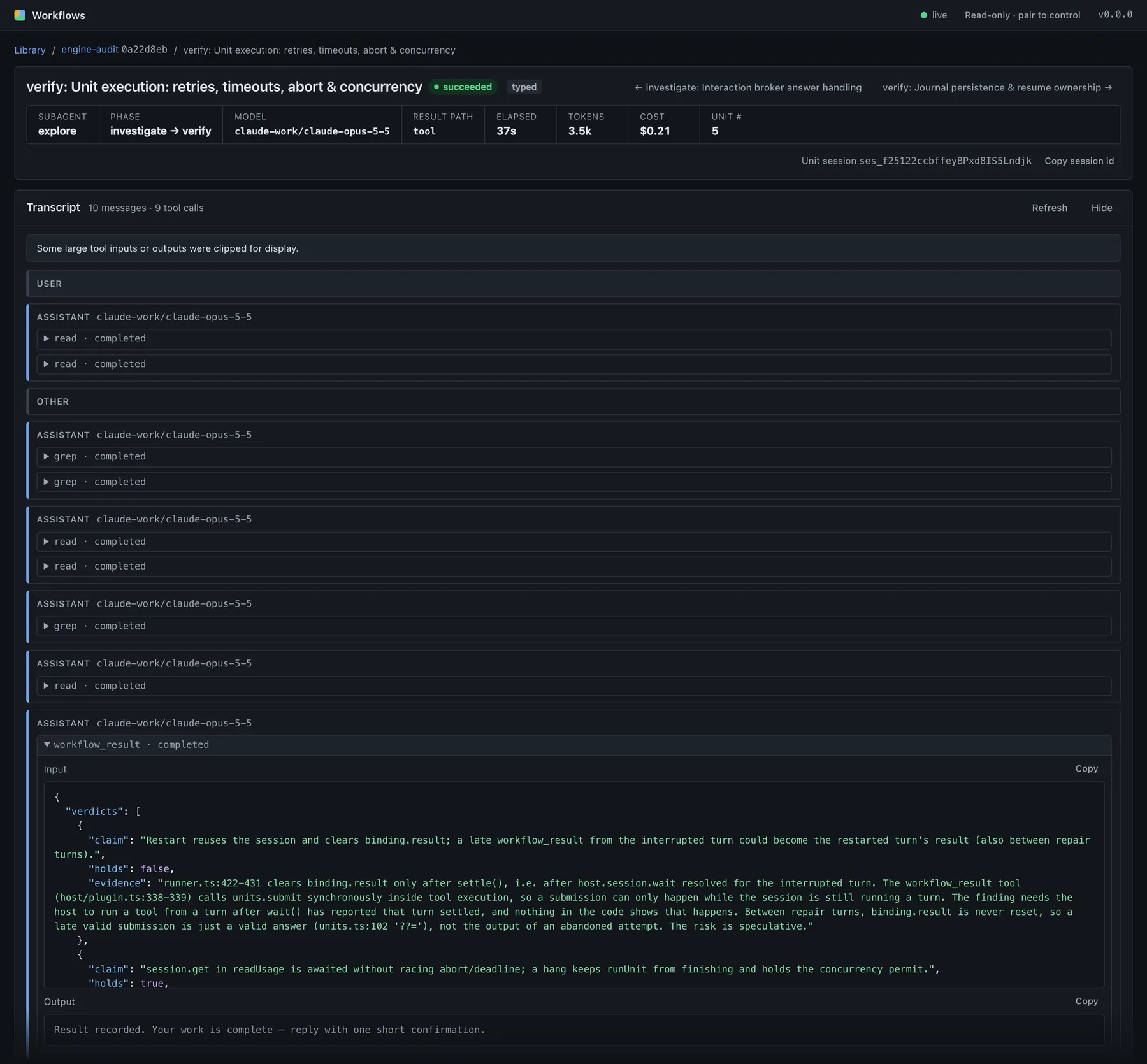Click the model value claude-work/claude-opus-5-5 in header

click(312, 131)
